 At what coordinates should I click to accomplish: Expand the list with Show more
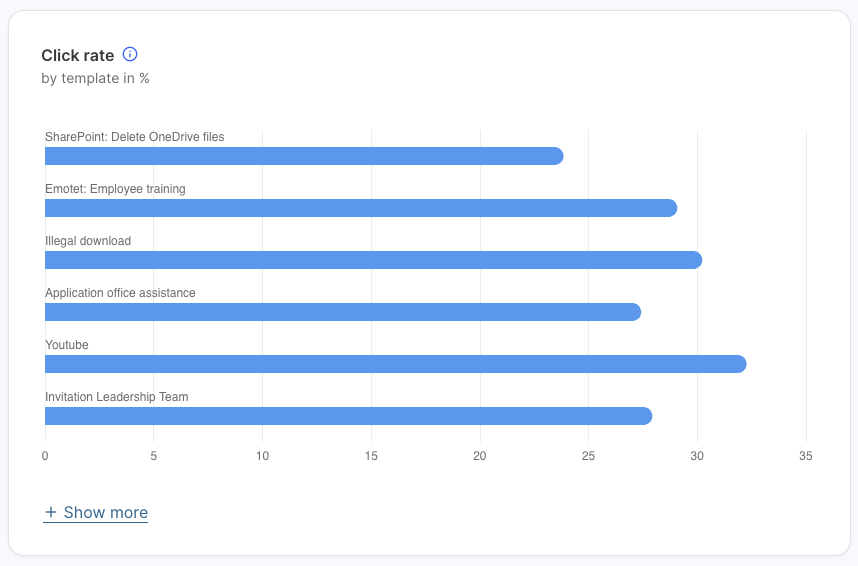[105, 513]
